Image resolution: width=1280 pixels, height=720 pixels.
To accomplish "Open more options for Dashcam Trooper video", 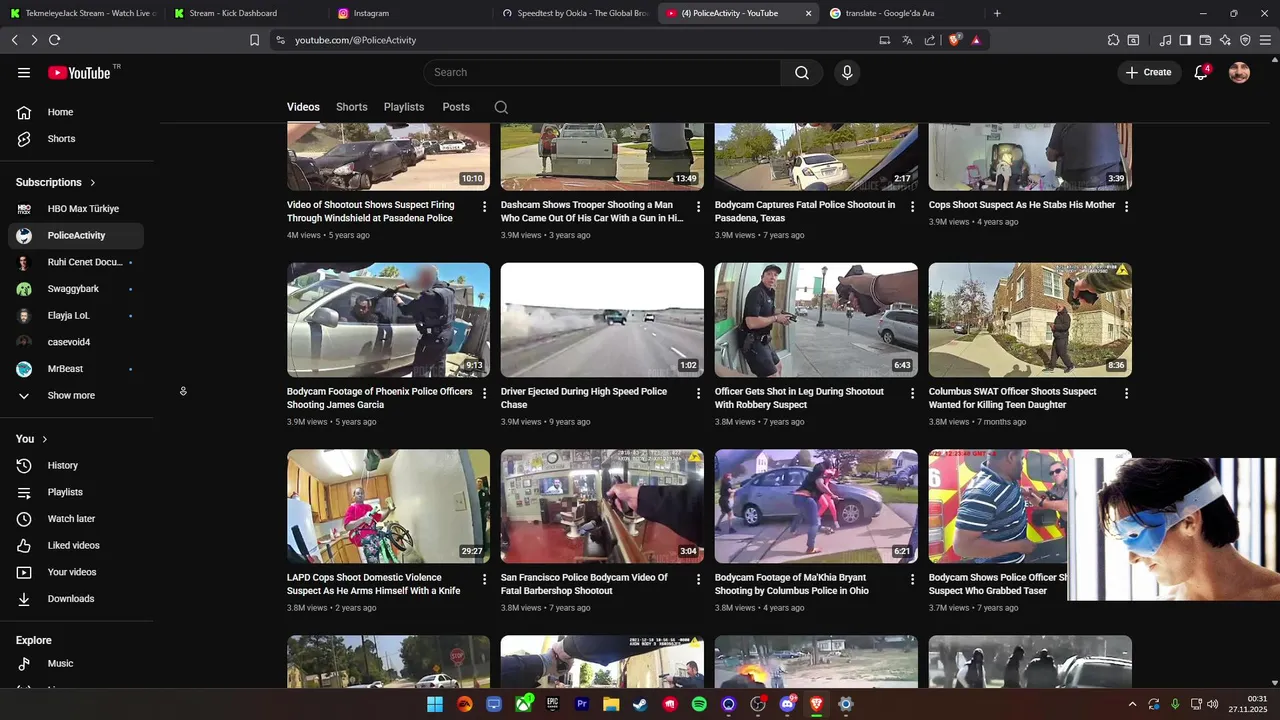I will point(699,207).
